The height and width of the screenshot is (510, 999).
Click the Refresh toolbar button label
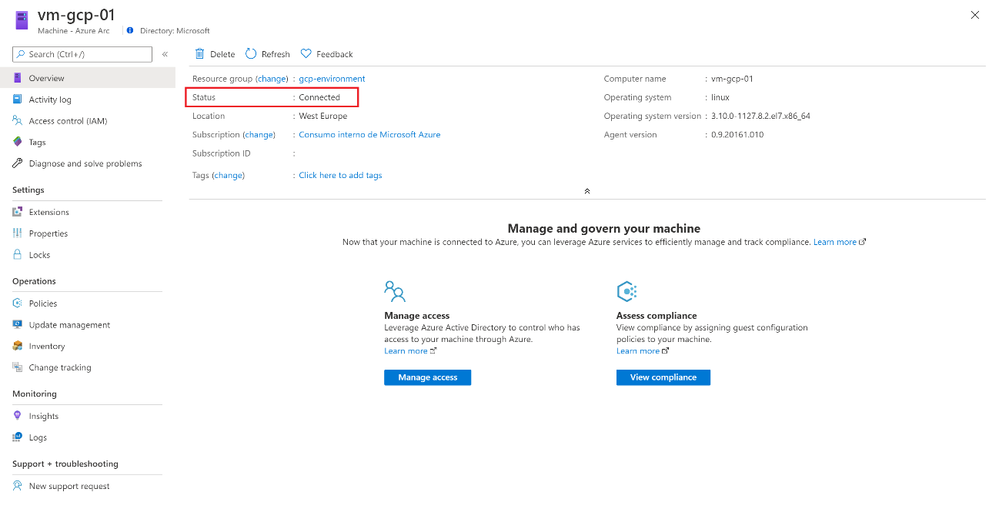(x=275, y=54)
